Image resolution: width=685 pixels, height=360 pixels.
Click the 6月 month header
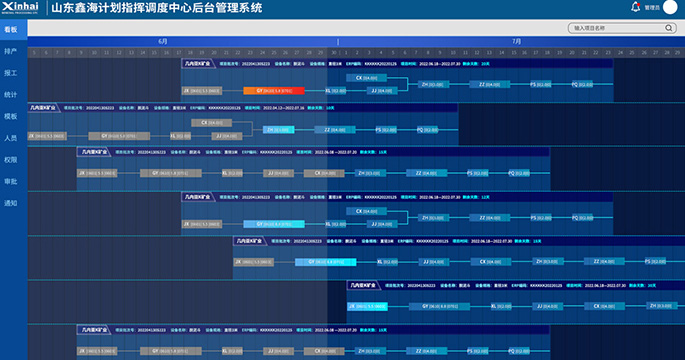[x=163, y=42]
